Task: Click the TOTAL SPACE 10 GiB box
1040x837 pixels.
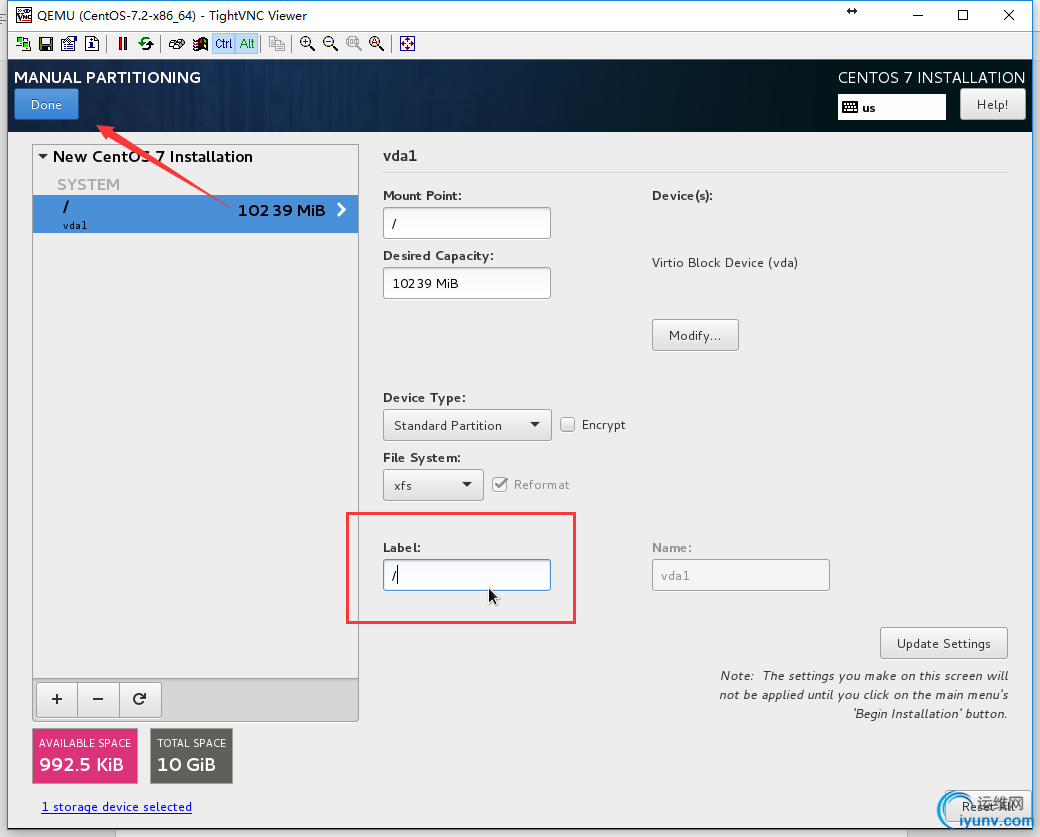Action: [x=192, y=756]
